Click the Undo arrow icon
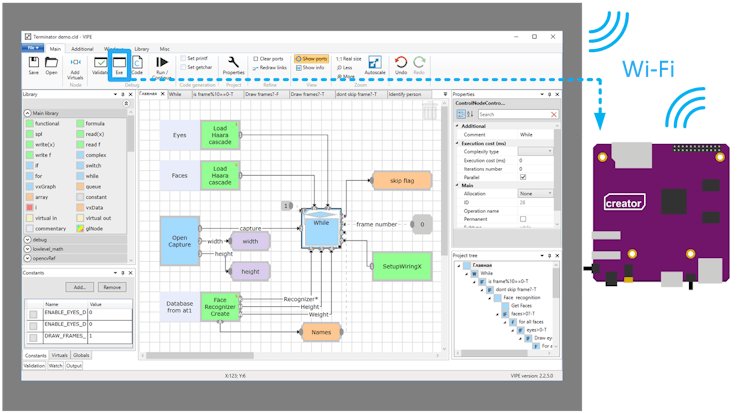 click(x=401, y=65)
